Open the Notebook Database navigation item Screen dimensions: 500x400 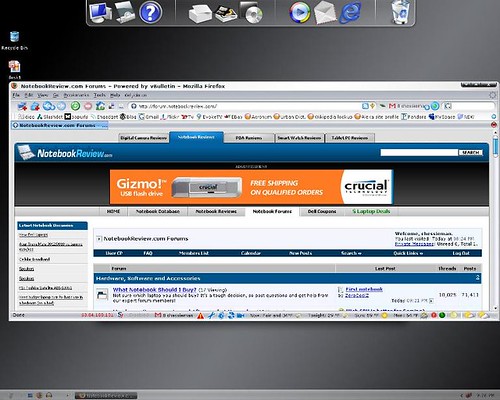tap(158, 211)
